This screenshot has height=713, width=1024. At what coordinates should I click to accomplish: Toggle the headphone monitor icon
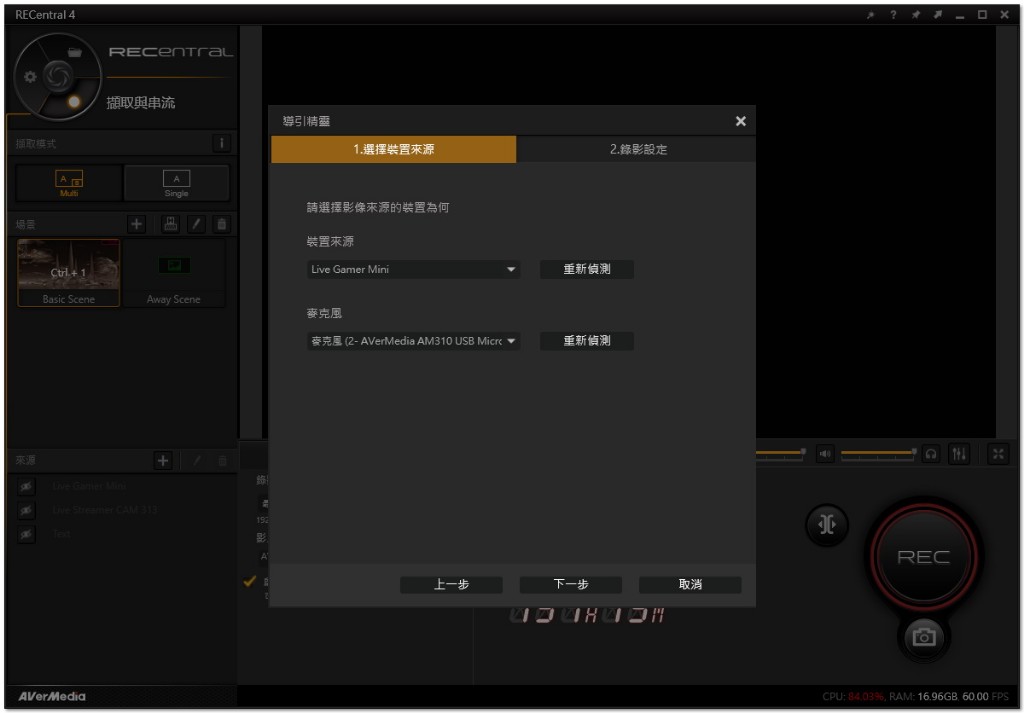(931, 454)
